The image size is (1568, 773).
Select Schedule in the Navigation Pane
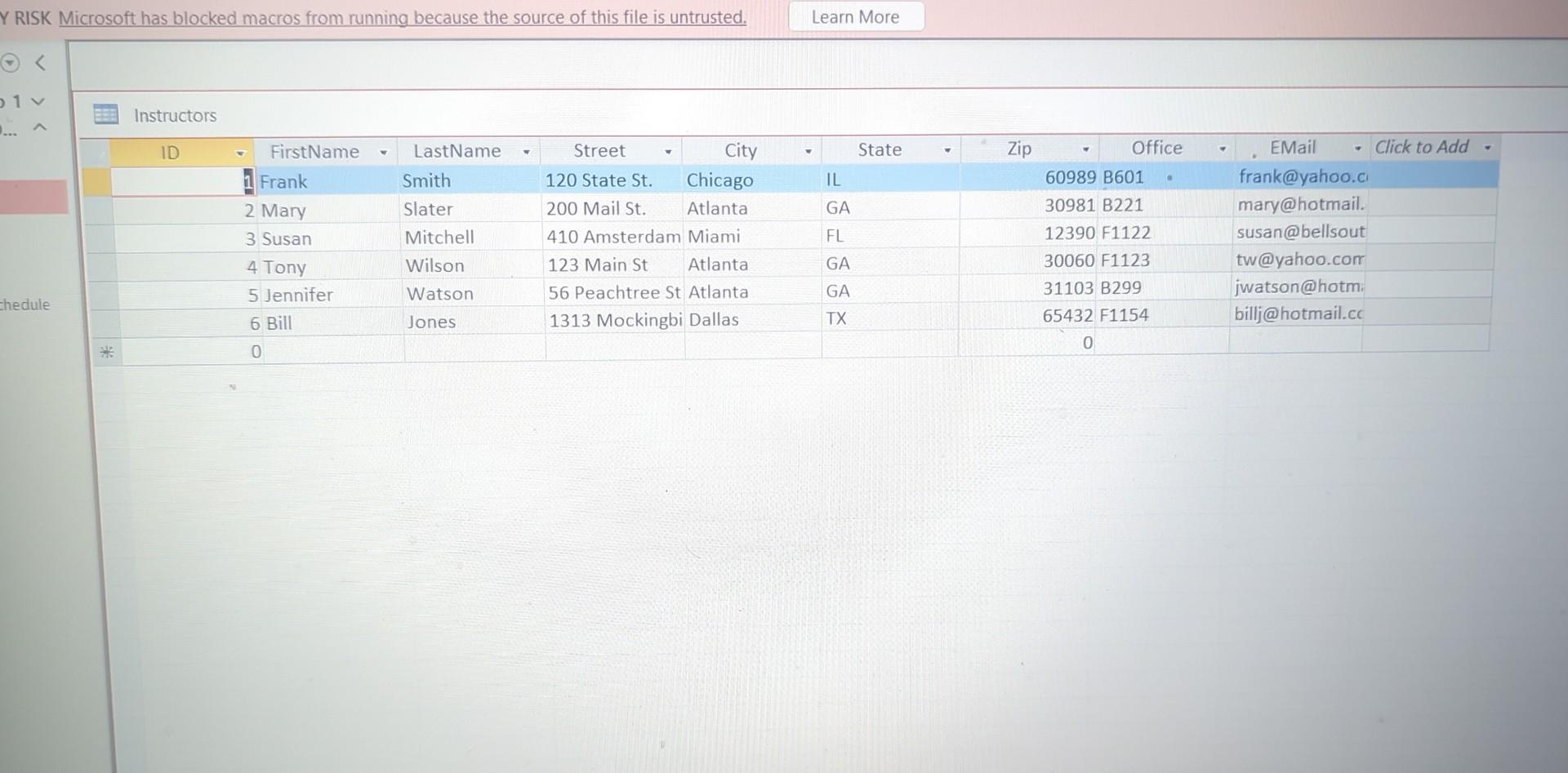[24, 304]
